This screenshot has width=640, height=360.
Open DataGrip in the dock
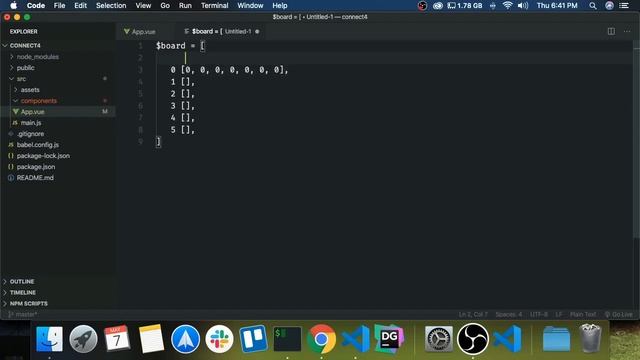389,339
